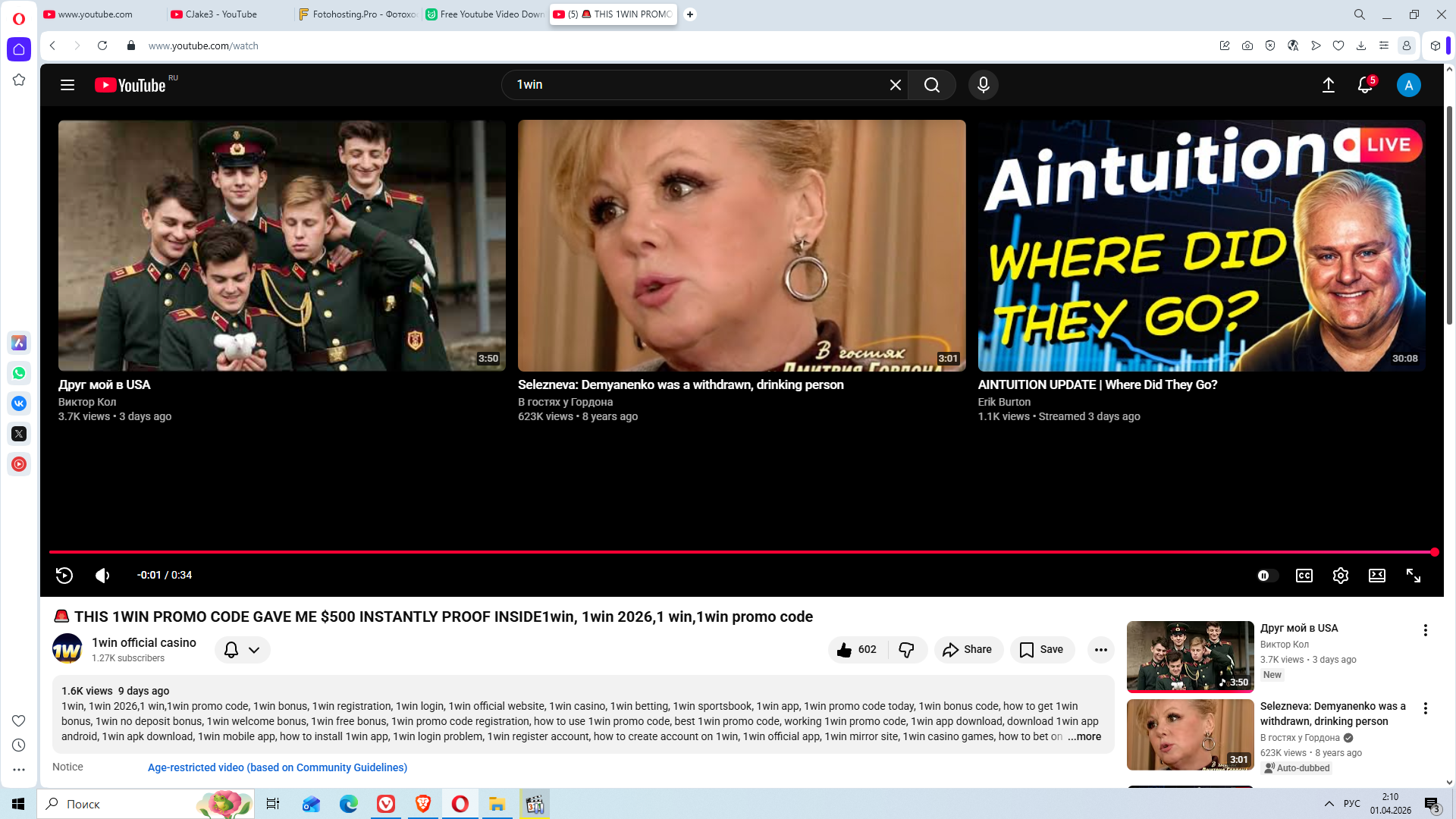Switch to Fotohosting.Pro browser tab
Image resolution: width=1456 pixels, height=819 pixels.
356,14
